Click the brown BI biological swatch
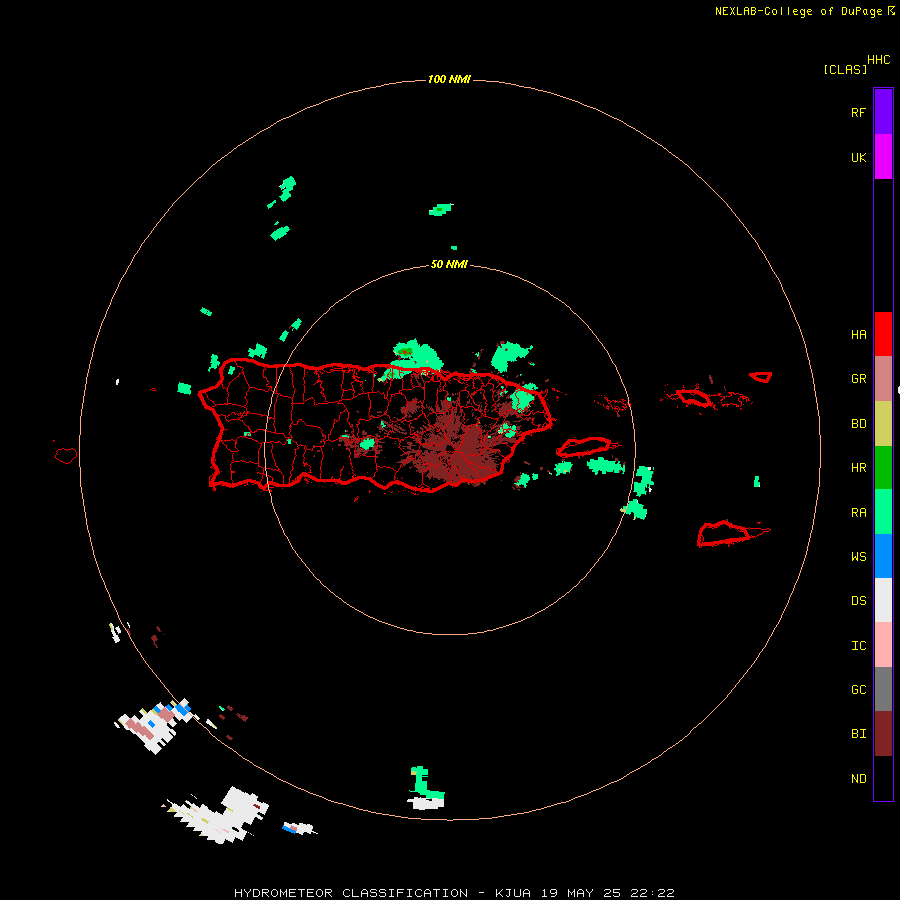 [x=883, y=734]
